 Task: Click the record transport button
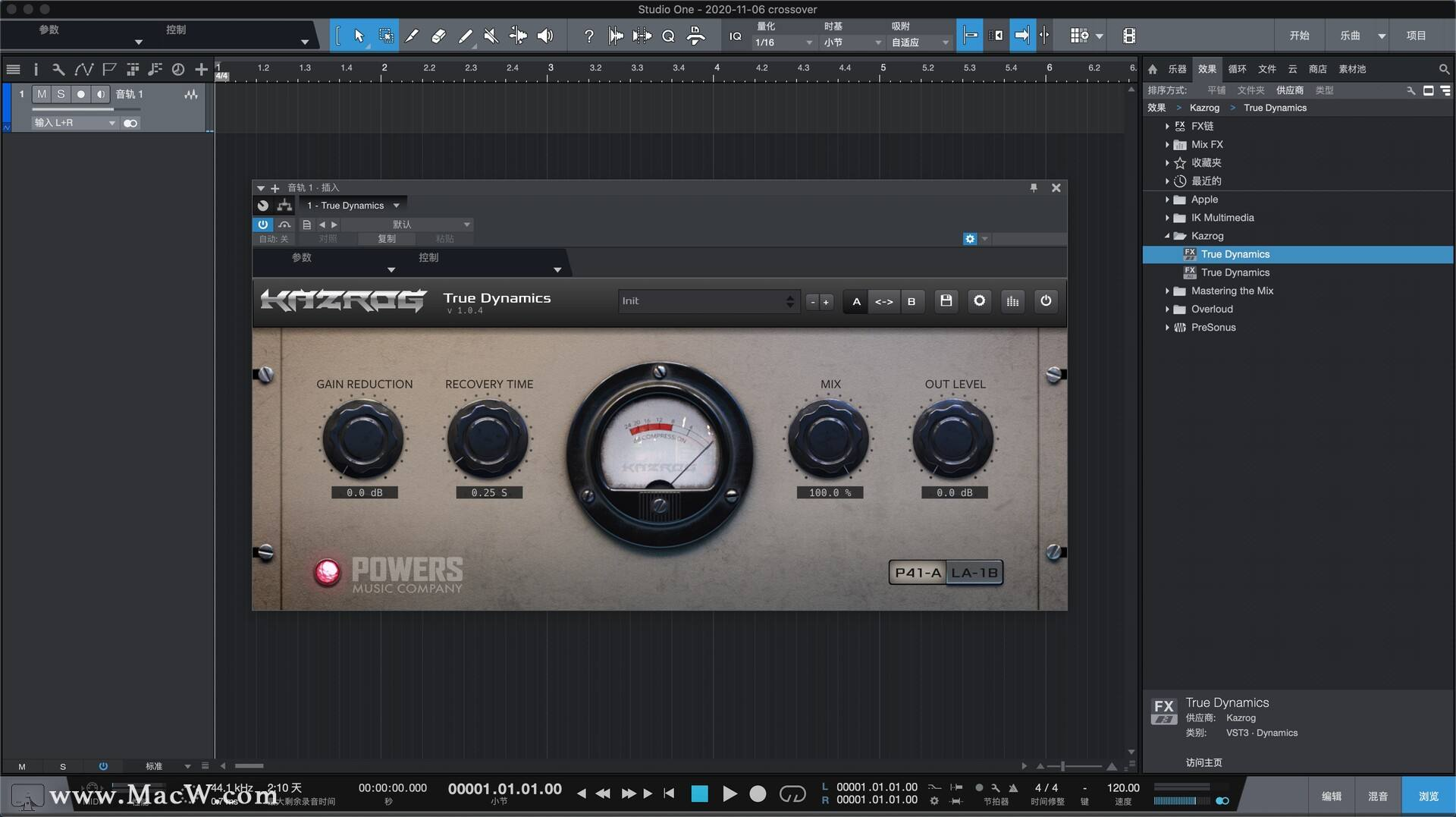tap(758, 793)
